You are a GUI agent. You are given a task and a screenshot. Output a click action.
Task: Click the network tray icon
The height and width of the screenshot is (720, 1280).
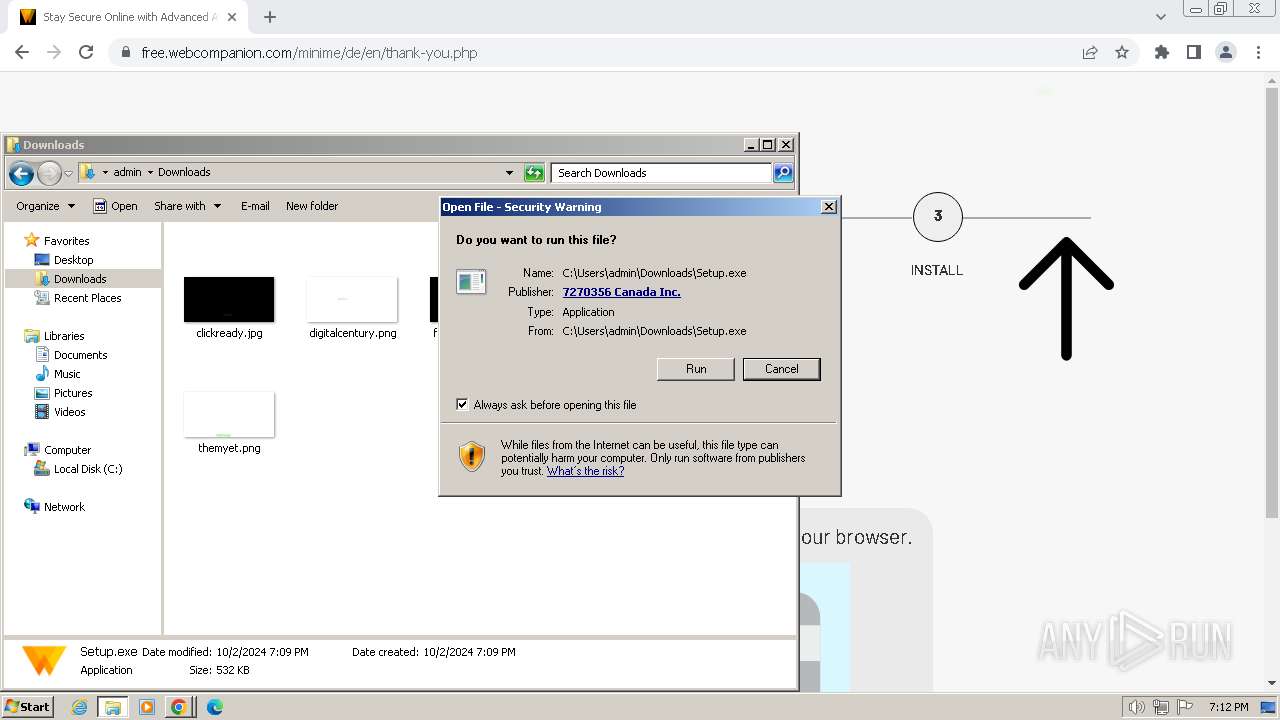tap(1160, 707)
